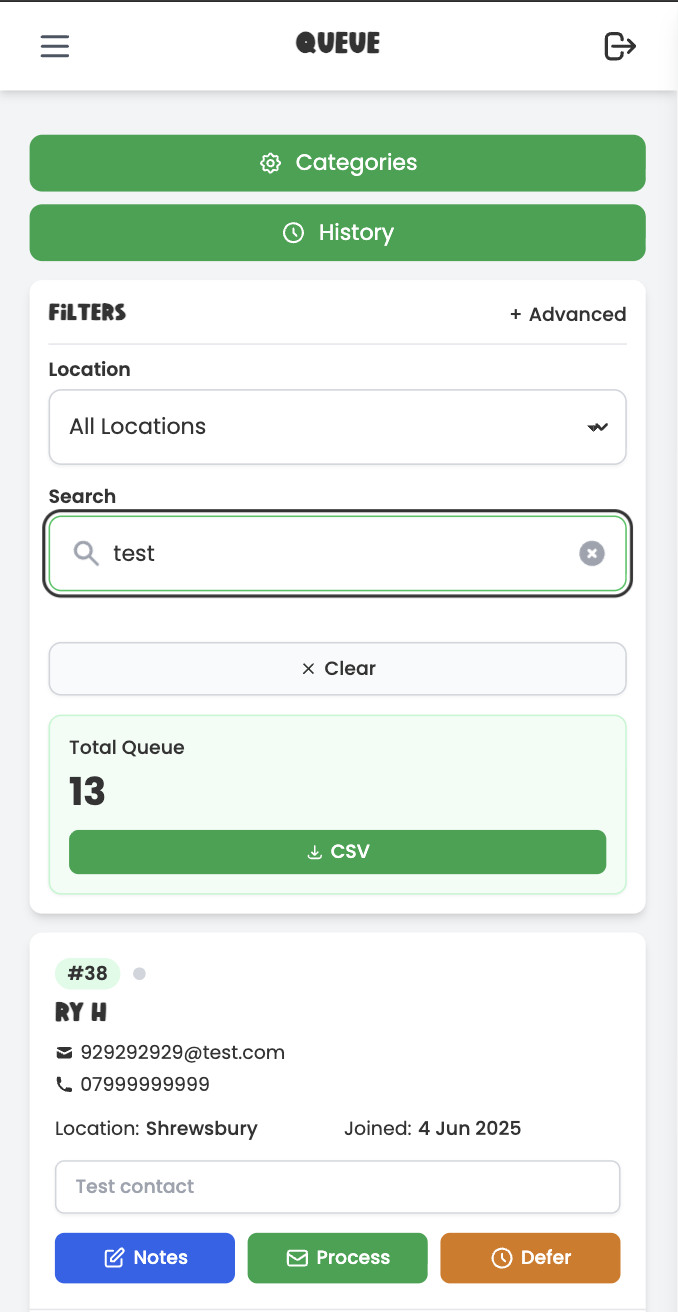Download the queue as CSV
This screenshot has width=678, height=1312.
[338, 852]
